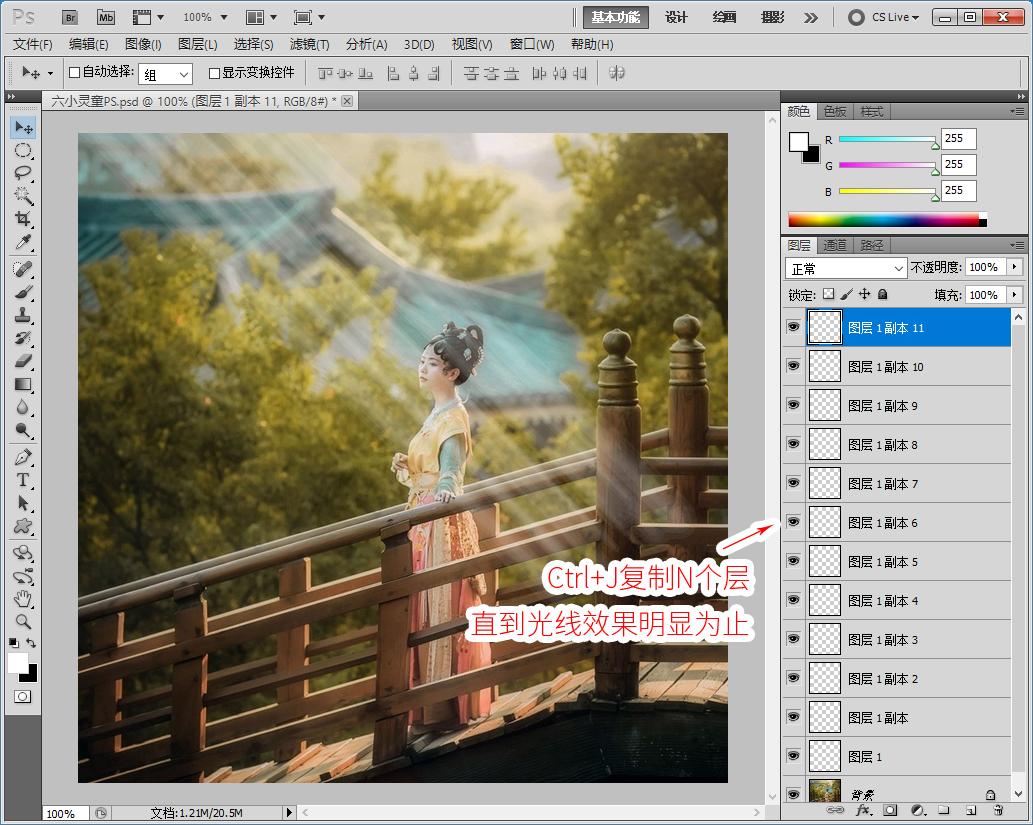
Task: Switch to the 路径 tab
Action: (x=872, y=246)
